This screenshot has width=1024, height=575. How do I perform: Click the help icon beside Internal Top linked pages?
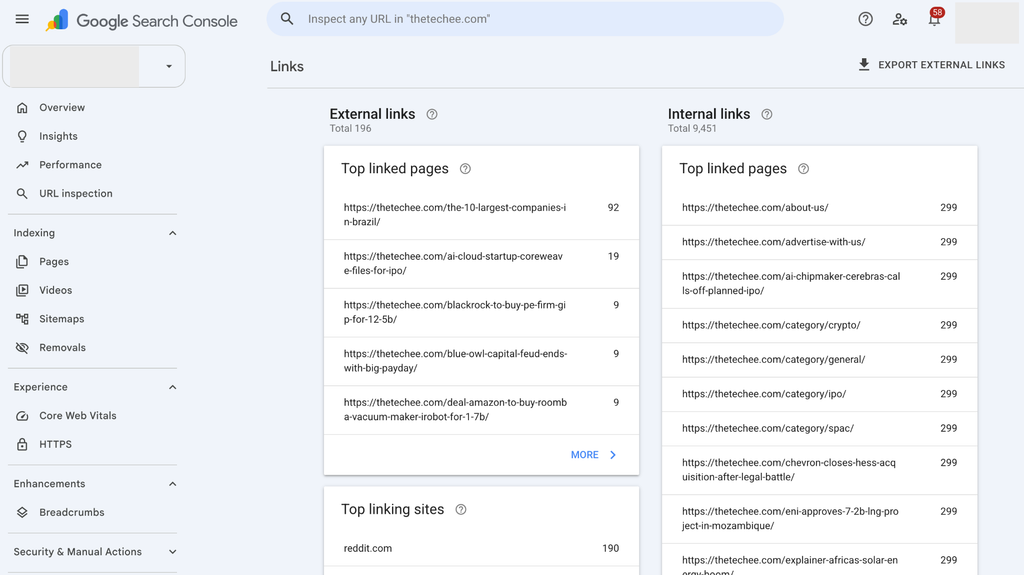coord(803,169)
